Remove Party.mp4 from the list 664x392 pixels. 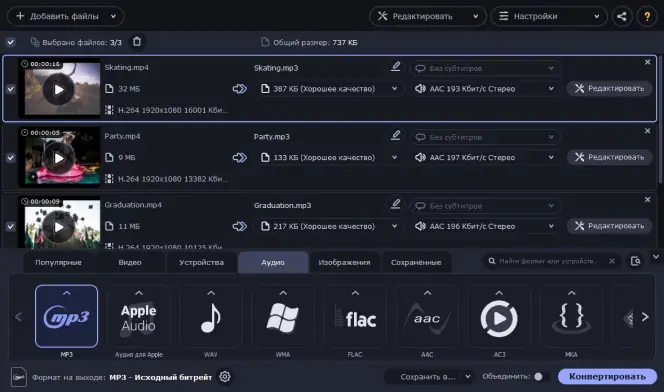pos(647,131)
